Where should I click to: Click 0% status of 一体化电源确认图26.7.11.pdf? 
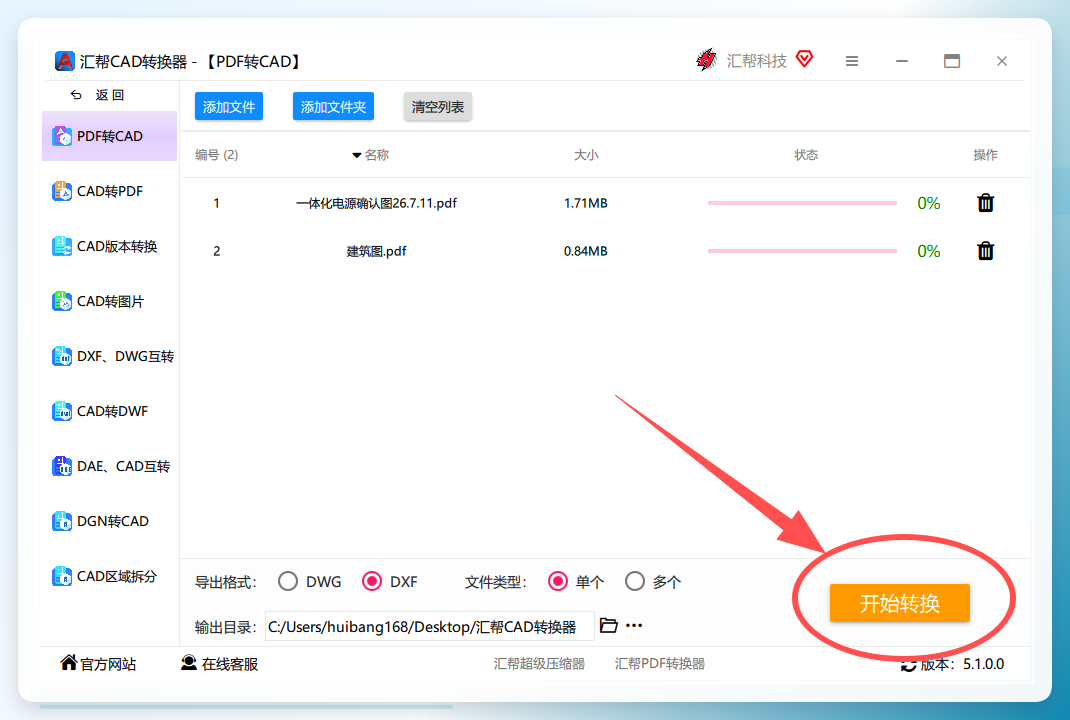(929, 203)
